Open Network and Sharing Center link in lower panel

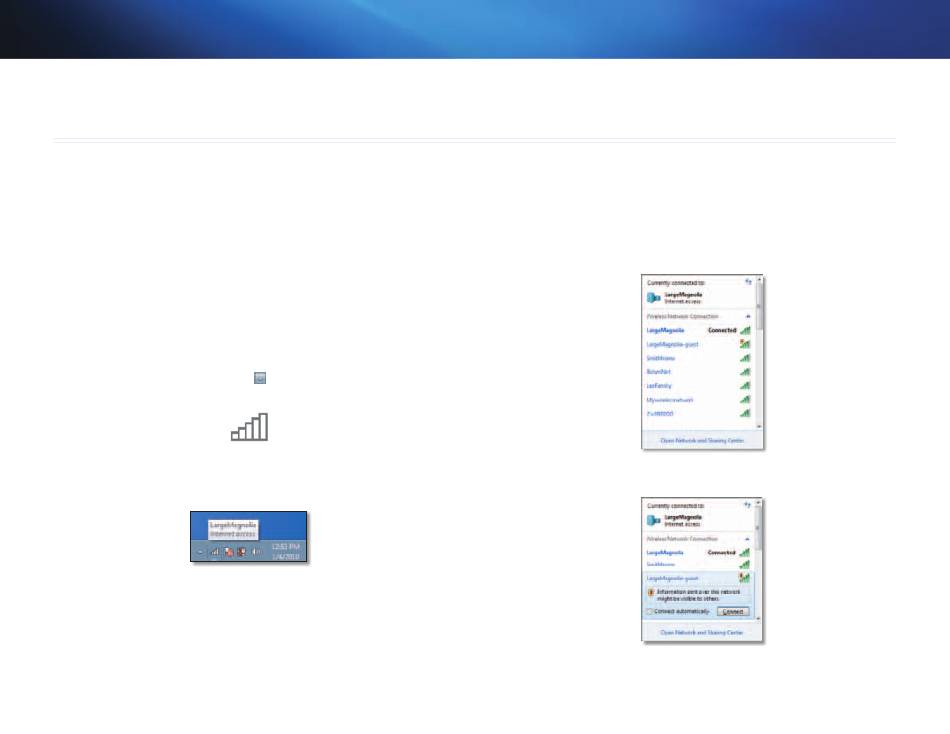click(x=700, y=632)
